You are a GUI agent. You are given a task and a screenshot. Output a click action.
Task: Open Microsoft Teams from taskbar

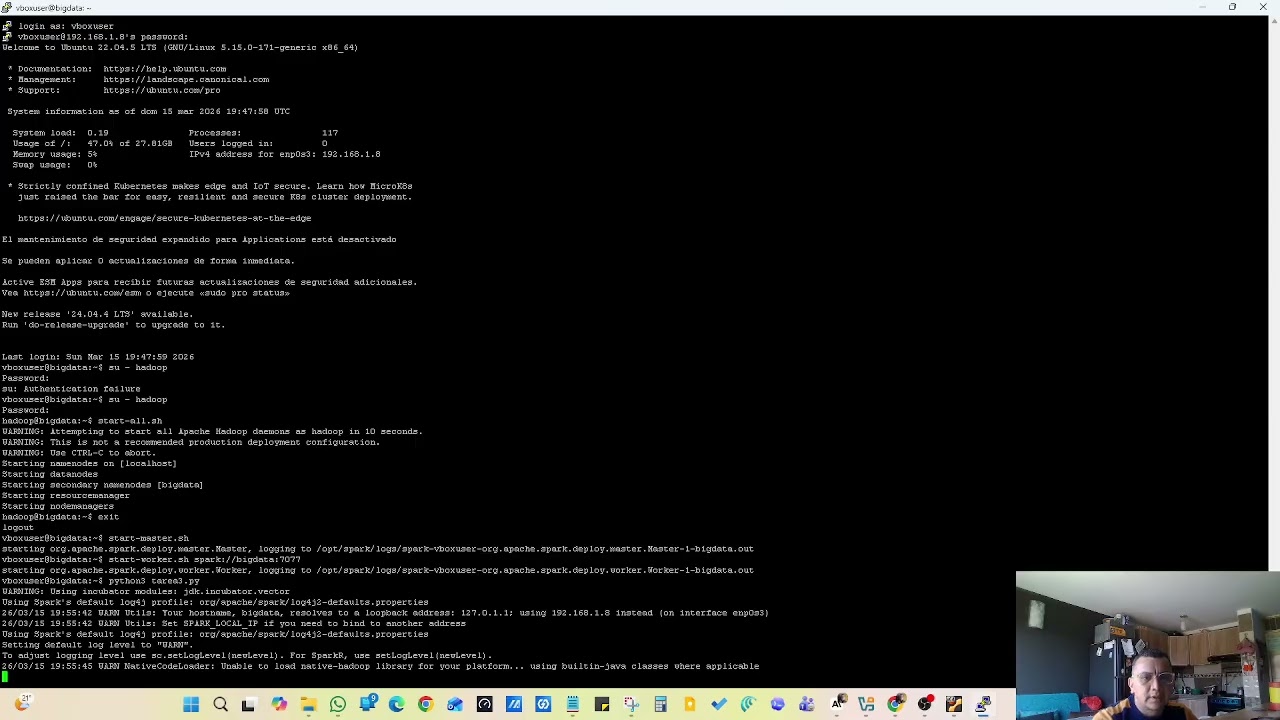pos(807,705)
